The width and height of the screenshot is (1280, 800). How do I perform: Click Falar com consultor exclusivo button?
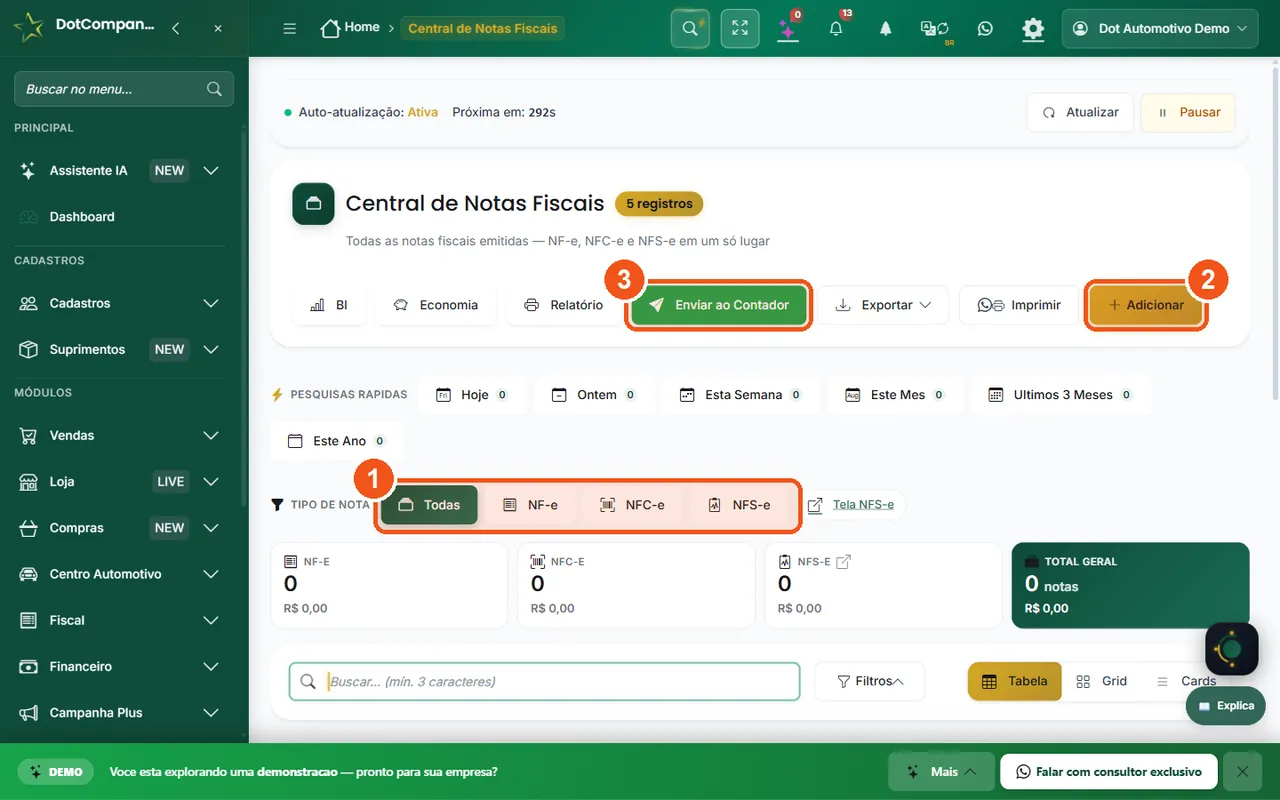(x=1109, y=772)
